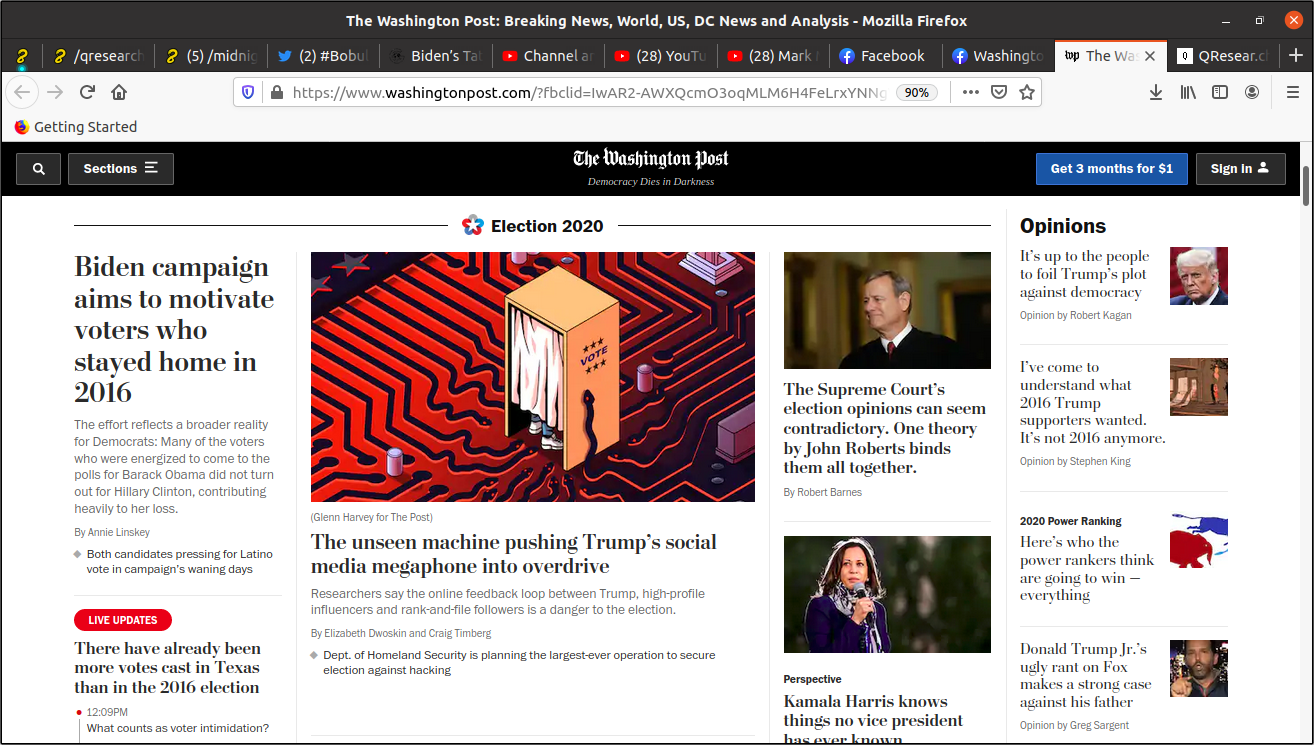
Task: Click The Washington Post masthead logo
Action: [x=651, y=159]
